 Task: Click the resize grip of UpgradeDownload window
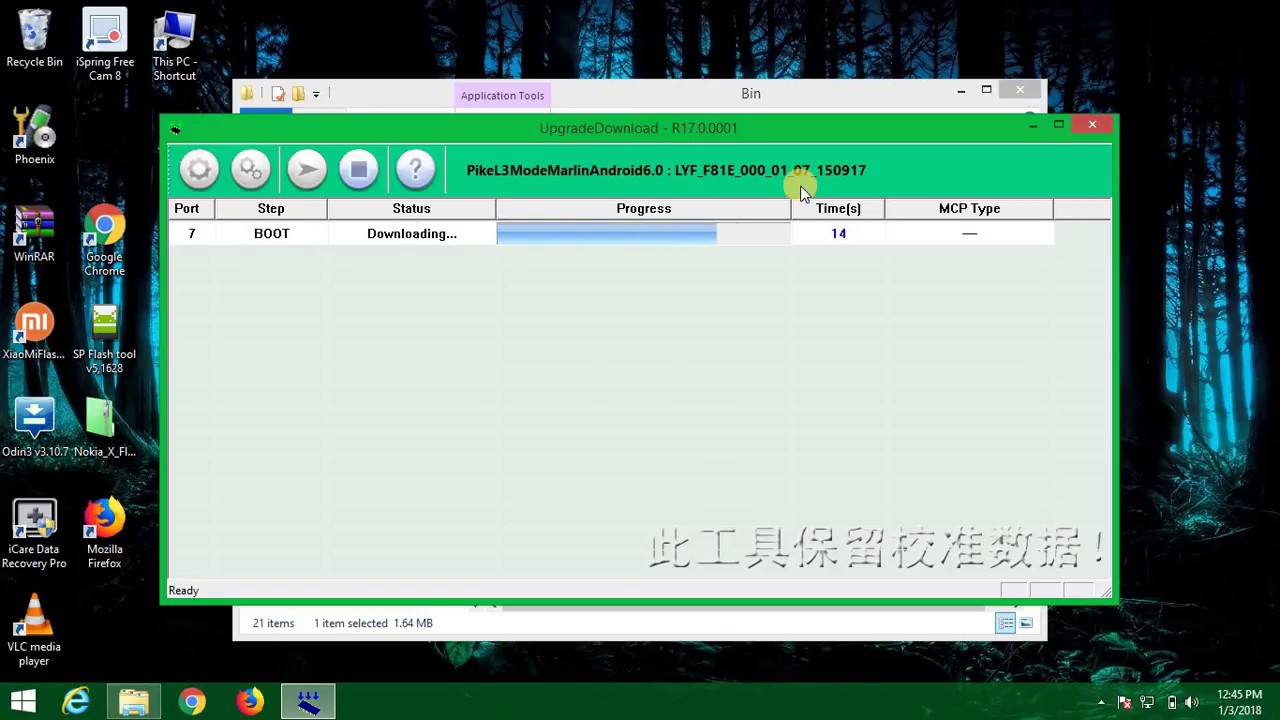pos(1105,592)
